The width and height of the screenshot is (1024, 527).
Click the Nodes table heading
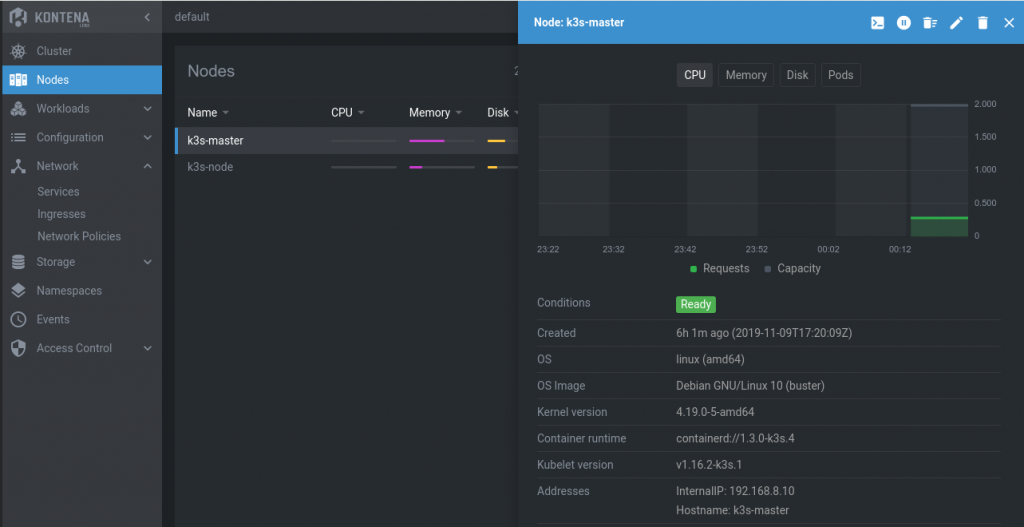211,71
